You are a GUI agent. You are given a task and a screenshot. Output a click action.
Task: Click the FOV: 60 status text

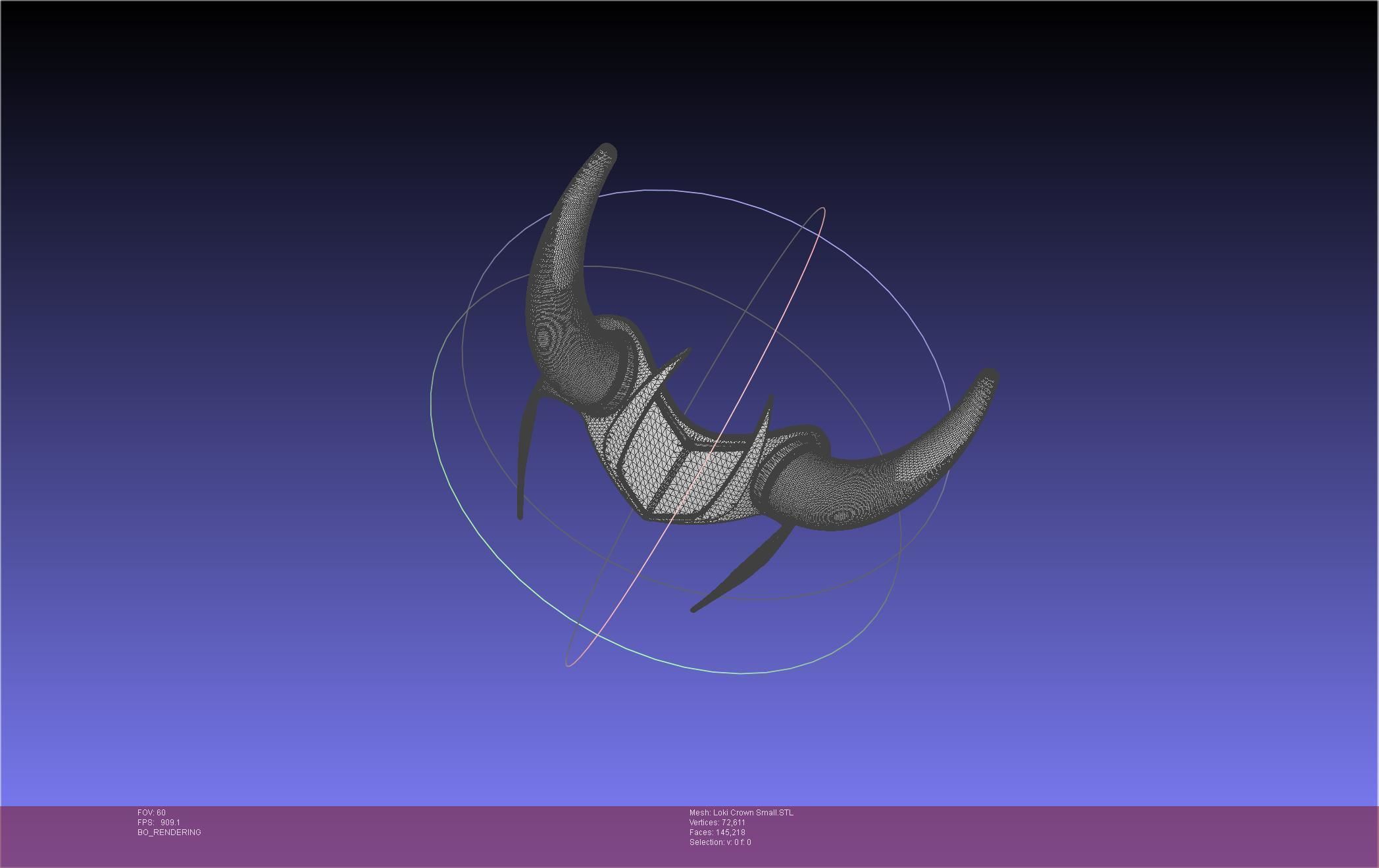[151, 813]
